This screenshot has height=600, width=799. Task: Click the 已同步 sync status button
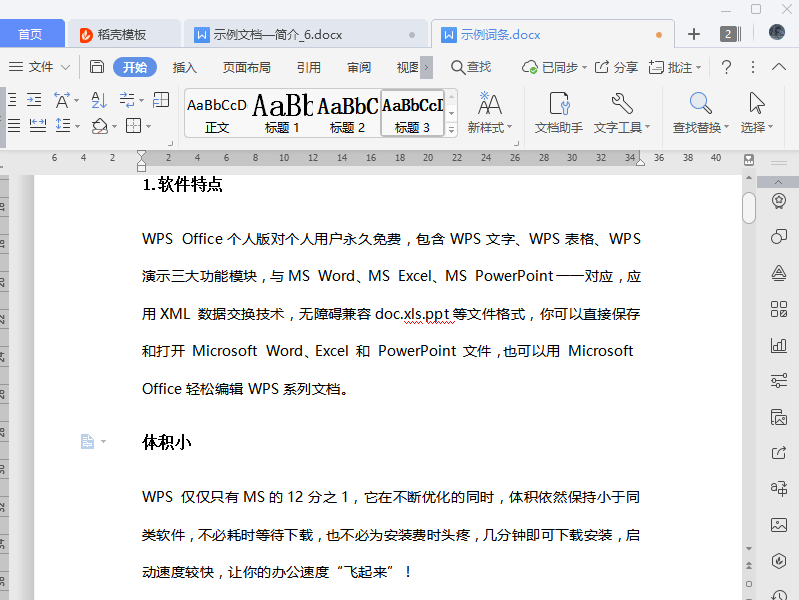[551, 67]
